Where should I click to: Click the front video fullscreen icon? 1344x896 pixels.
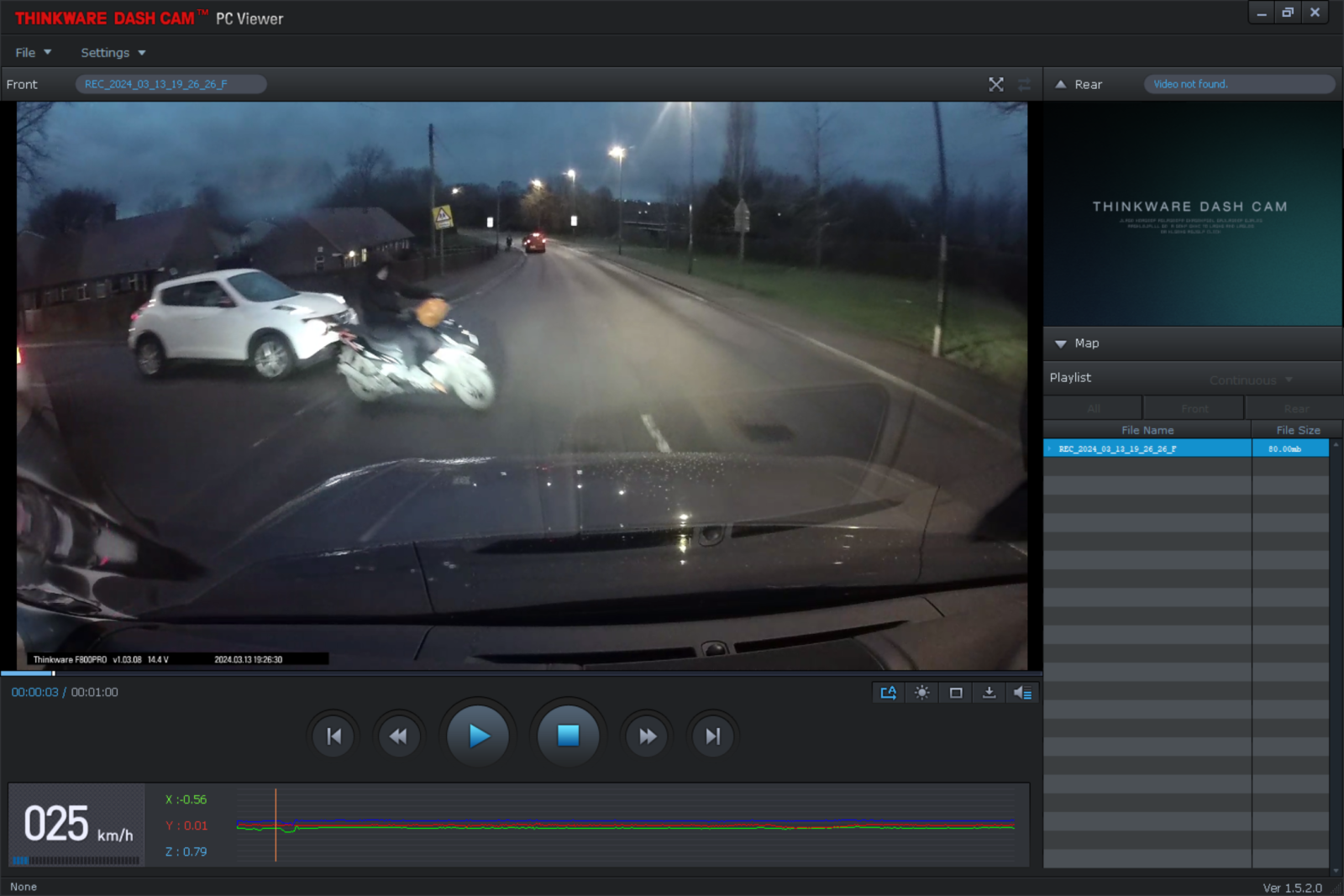click(996, 84)
